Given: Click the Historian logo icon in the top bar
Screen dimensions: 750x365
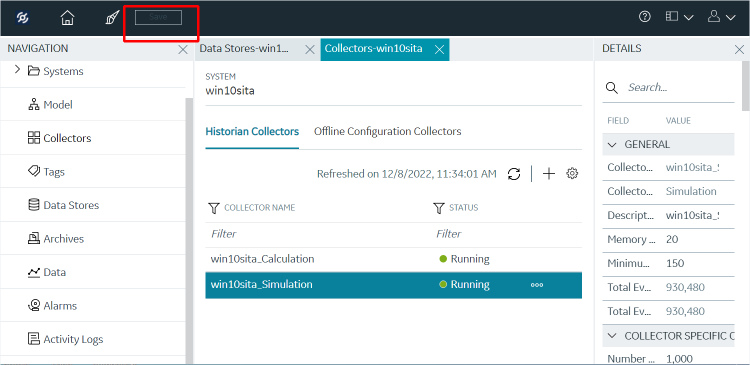Looking at the screenshot, I should pos(22,18).
